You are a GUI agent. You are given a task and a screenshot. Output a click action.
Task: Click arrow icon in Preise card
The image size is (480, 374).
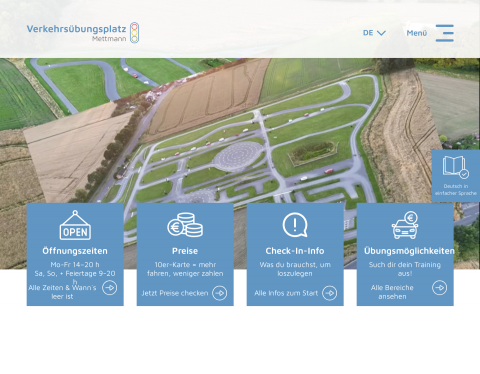(x=219, y=293)
